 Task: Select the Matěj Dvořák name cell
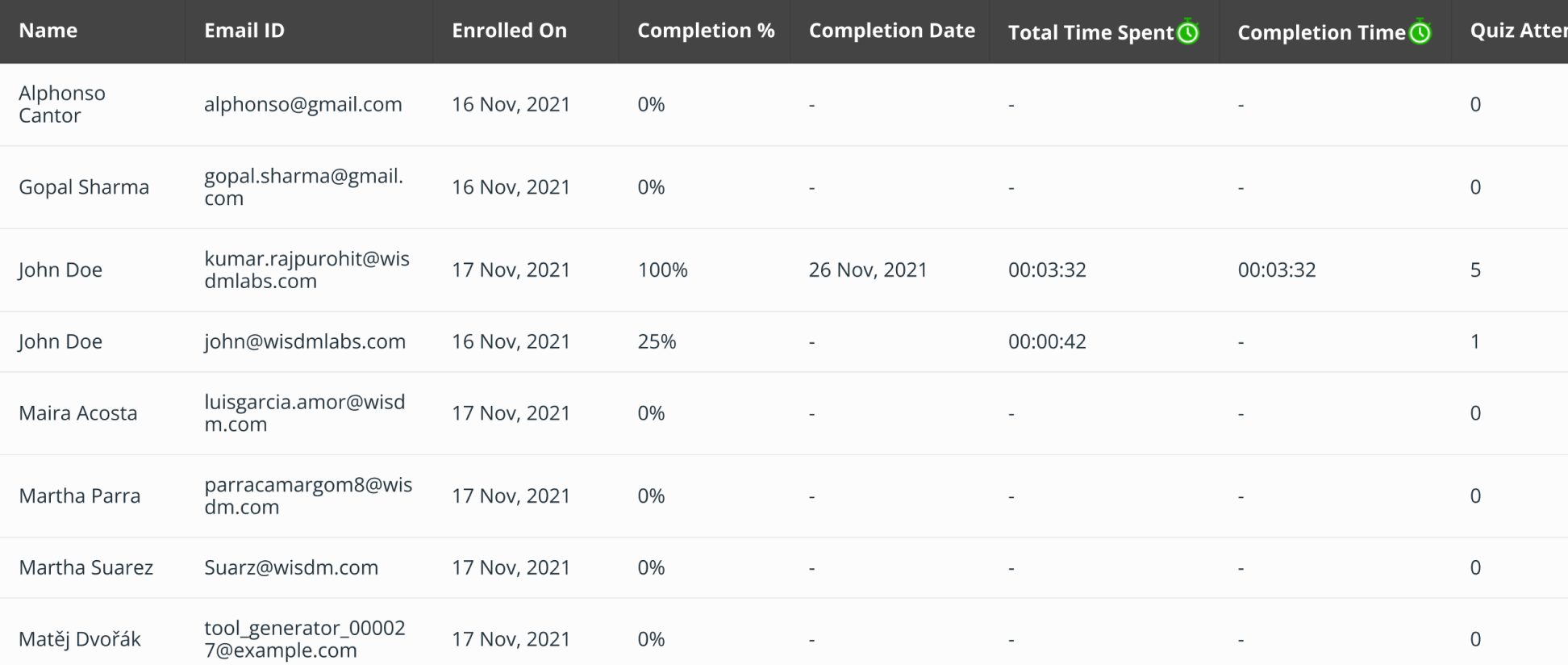(80, 639)
